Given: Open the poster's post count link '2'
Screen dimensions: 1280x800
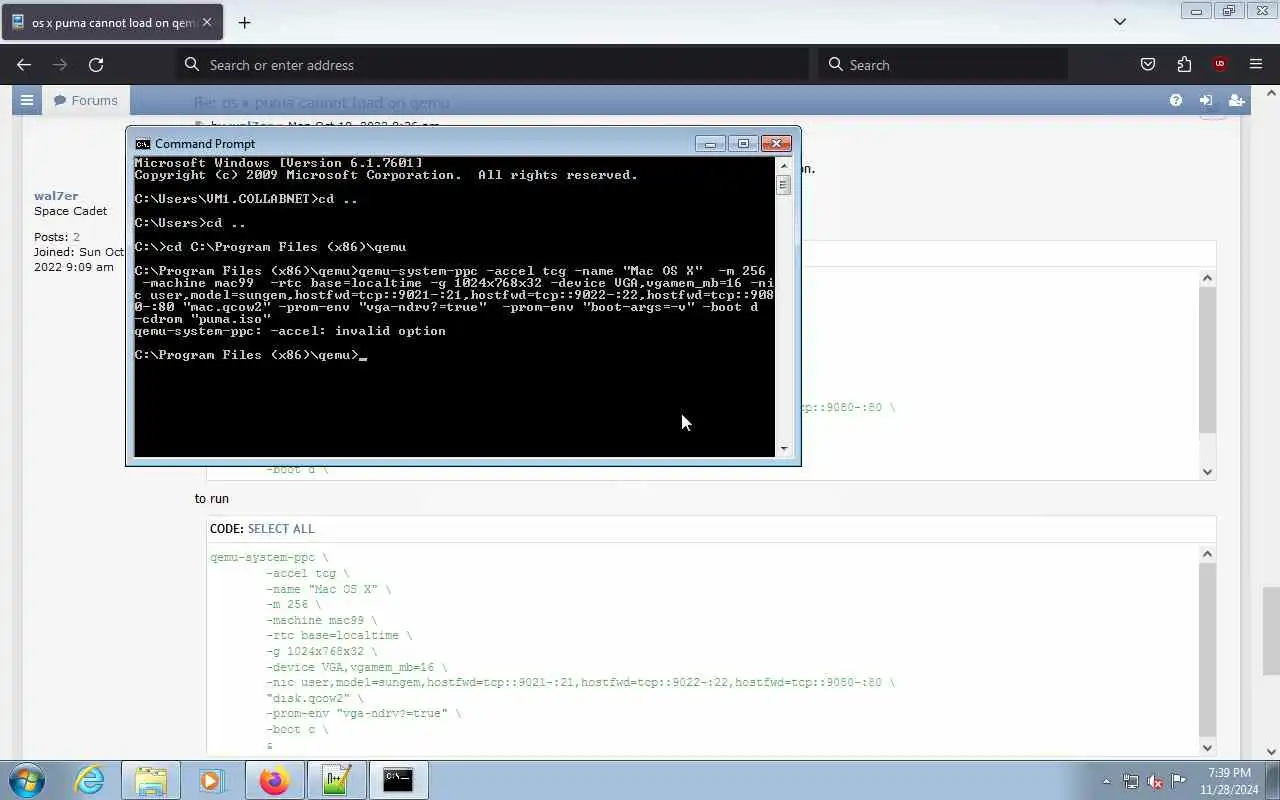Looking at the screenshot, I should (x=76, y=237).
